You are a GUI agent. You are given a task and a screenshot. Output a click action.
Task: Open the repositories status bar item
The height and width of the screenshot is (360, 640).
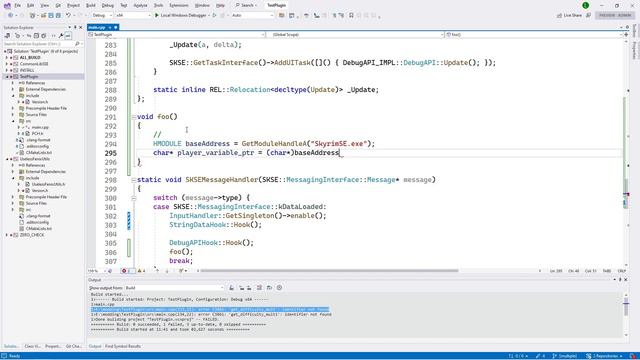pos(605,356)
